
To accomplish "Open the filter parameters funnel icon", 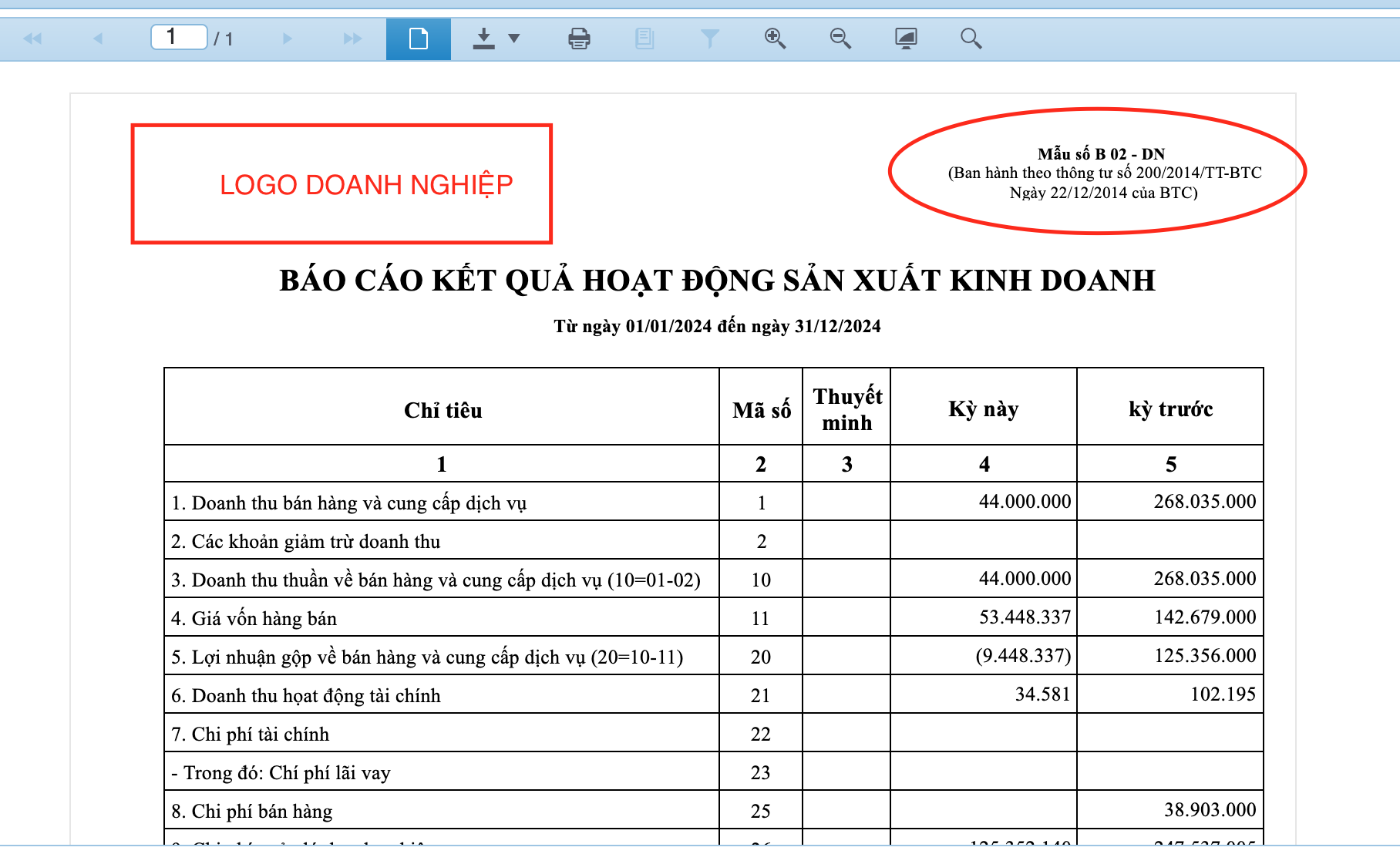I will (710, 39).
